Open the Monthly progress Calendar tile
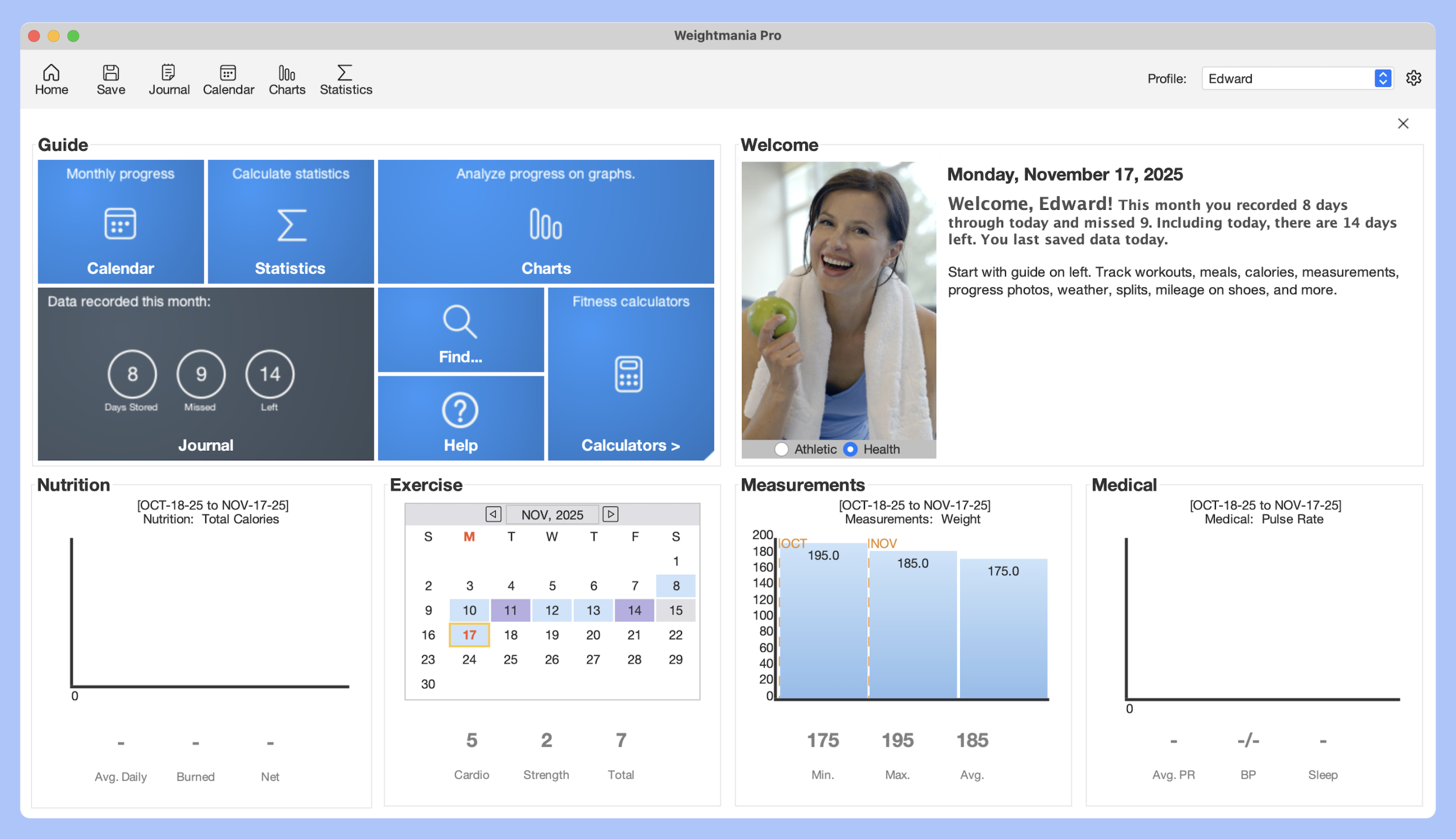The image size is (1456, 839). click(121, 222)
